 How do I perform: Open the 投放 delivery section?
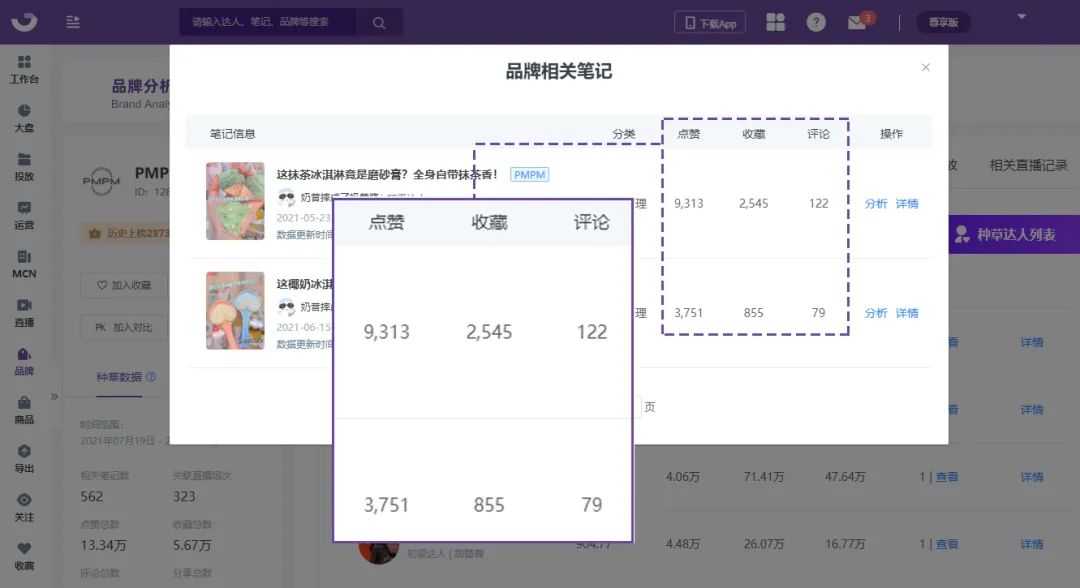coord(24,168)
